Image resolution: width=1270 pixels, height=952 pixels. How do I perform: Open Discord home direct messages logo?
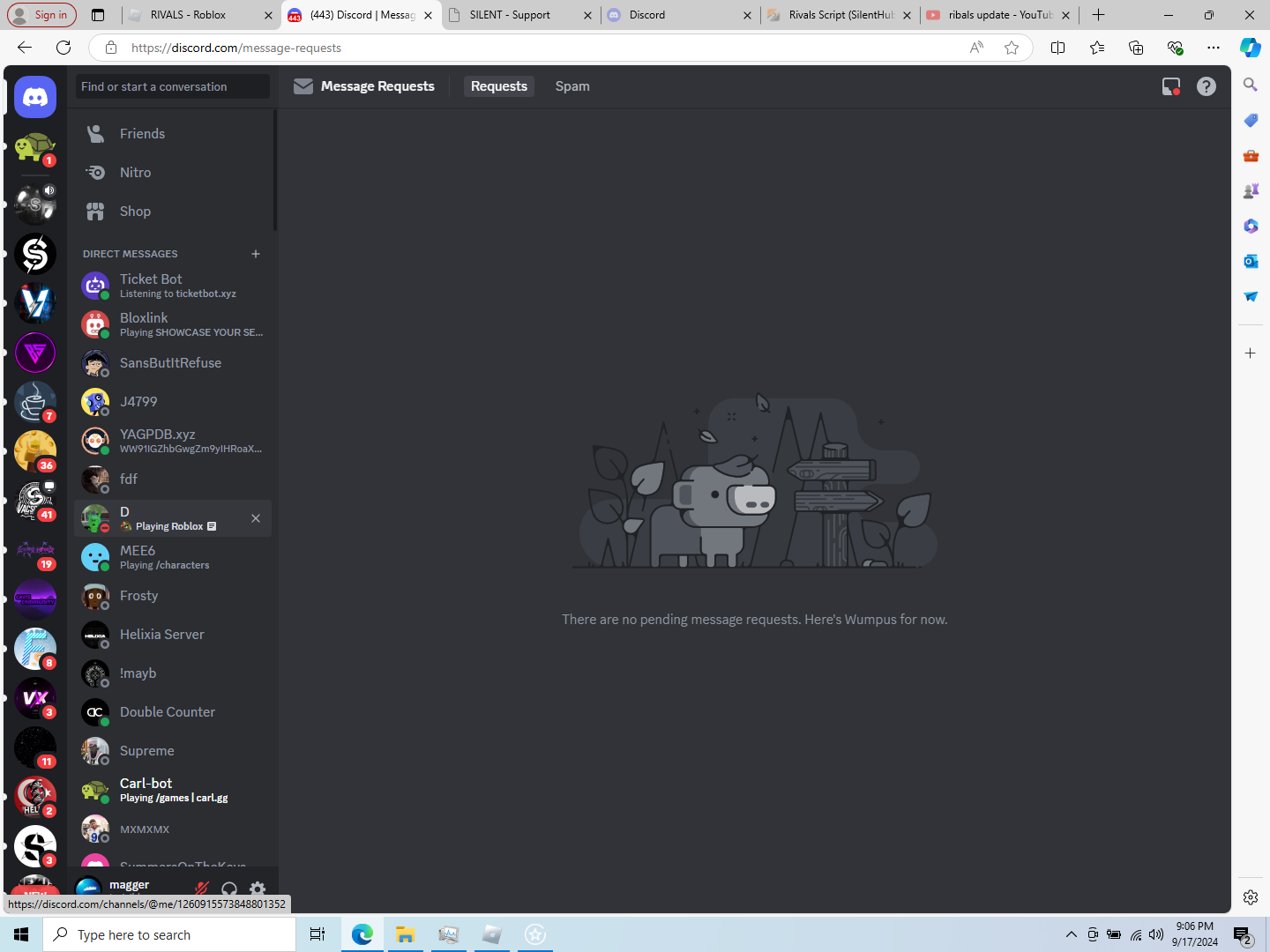coord(35,97)
